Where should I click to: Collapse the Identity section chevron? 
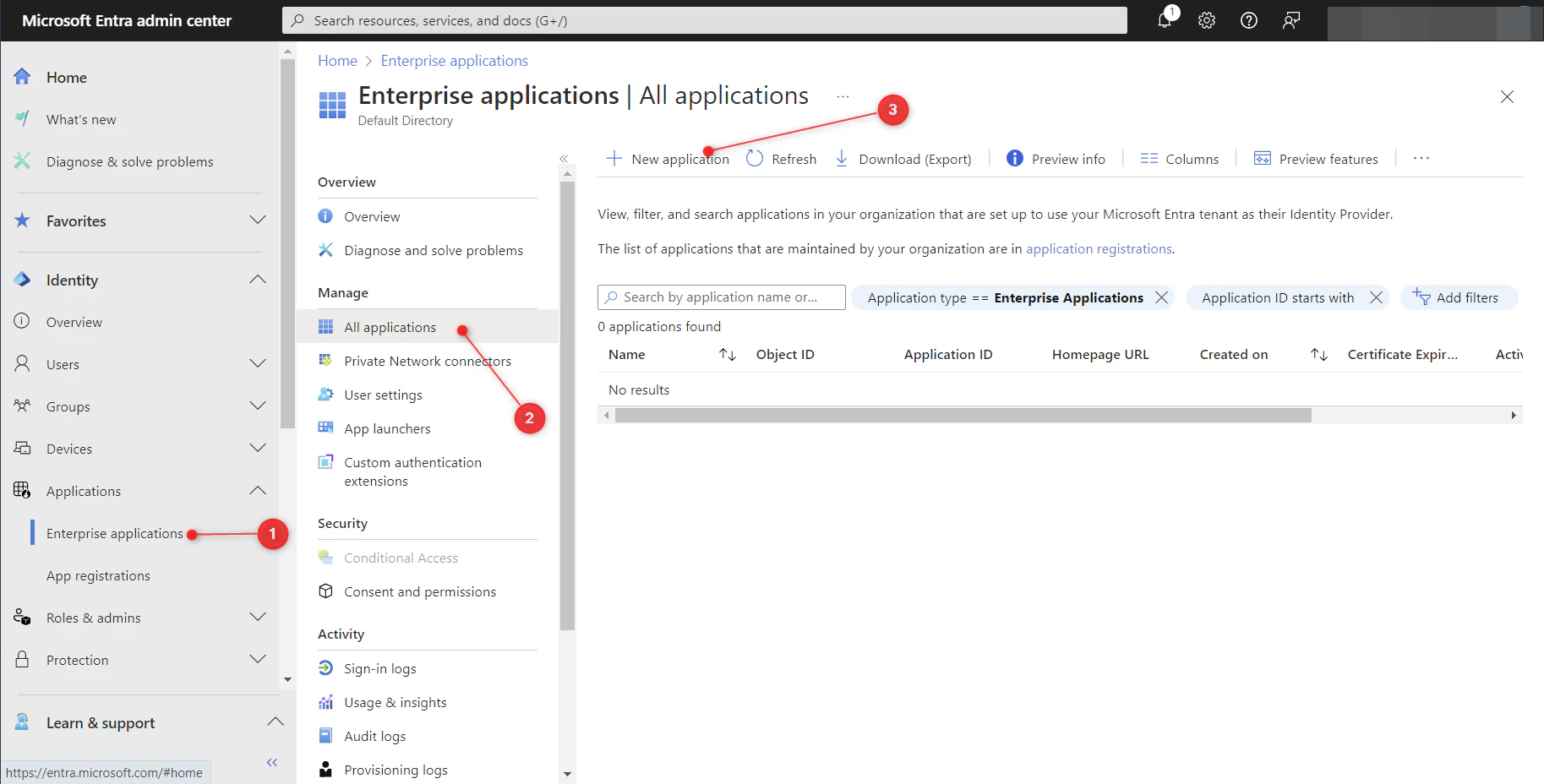tap(258, 279)
